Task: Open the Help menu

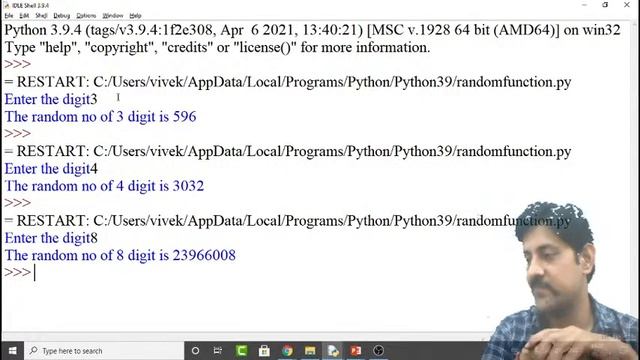Action: pos(135,16)
